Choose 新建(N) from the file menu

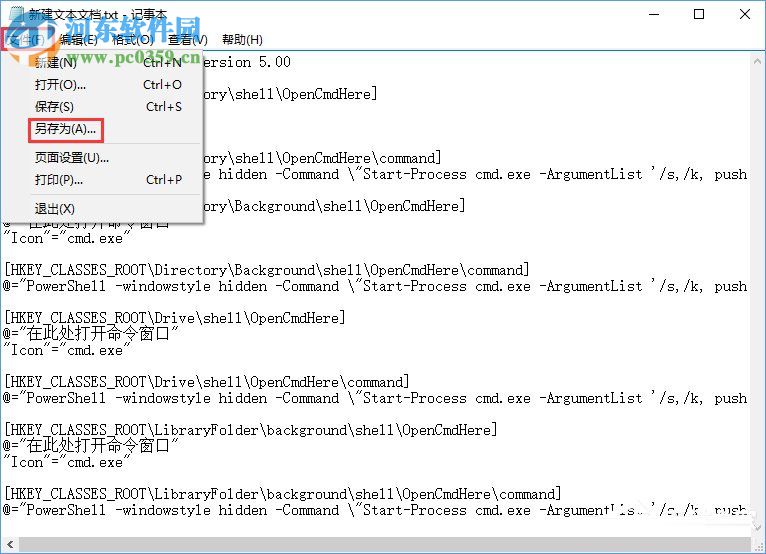tap(108, 63)
